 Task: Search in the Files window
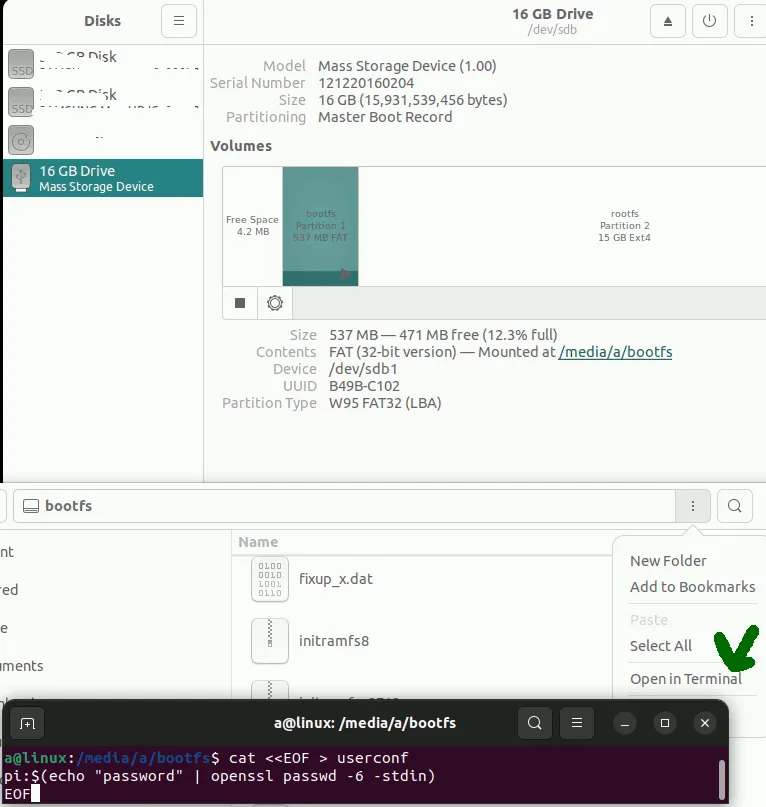[x=735, y=506]
